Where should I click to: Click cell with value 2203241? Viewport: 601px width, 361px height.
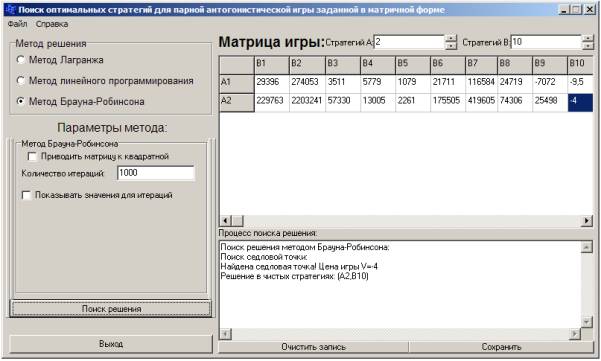[307, 103]
